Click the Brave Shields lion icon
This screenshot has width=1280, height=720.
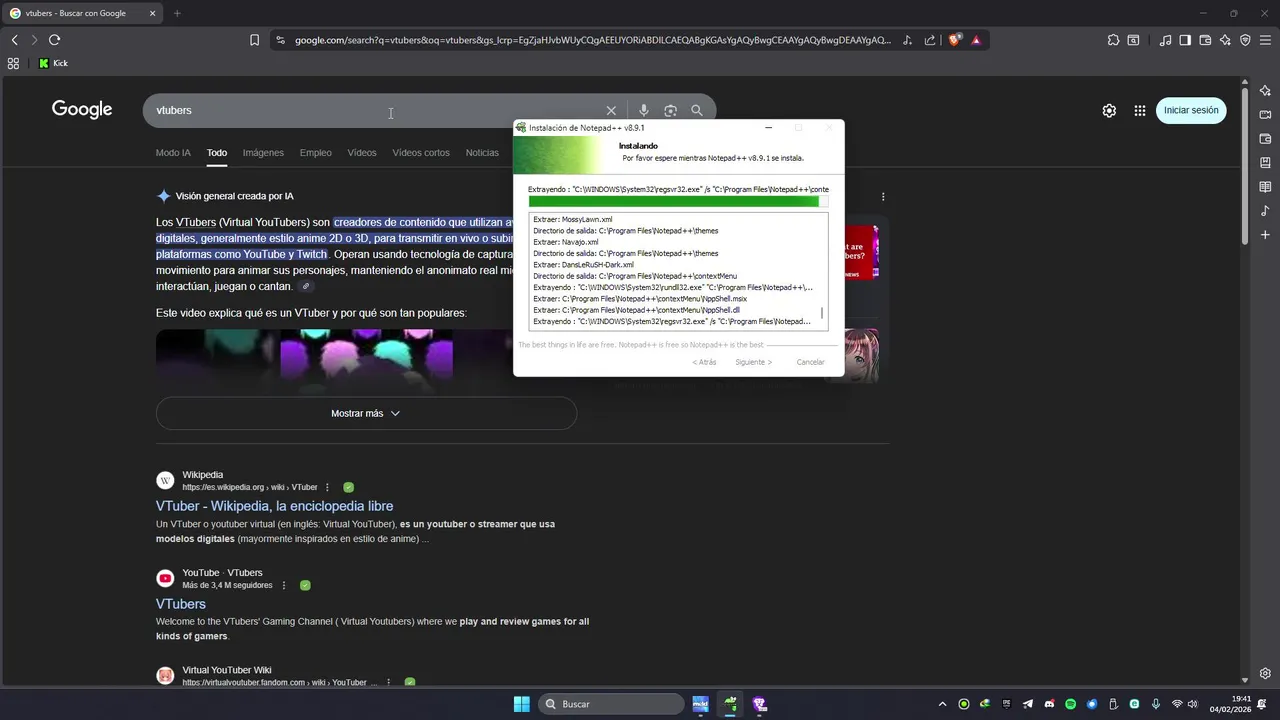[954, 40]
